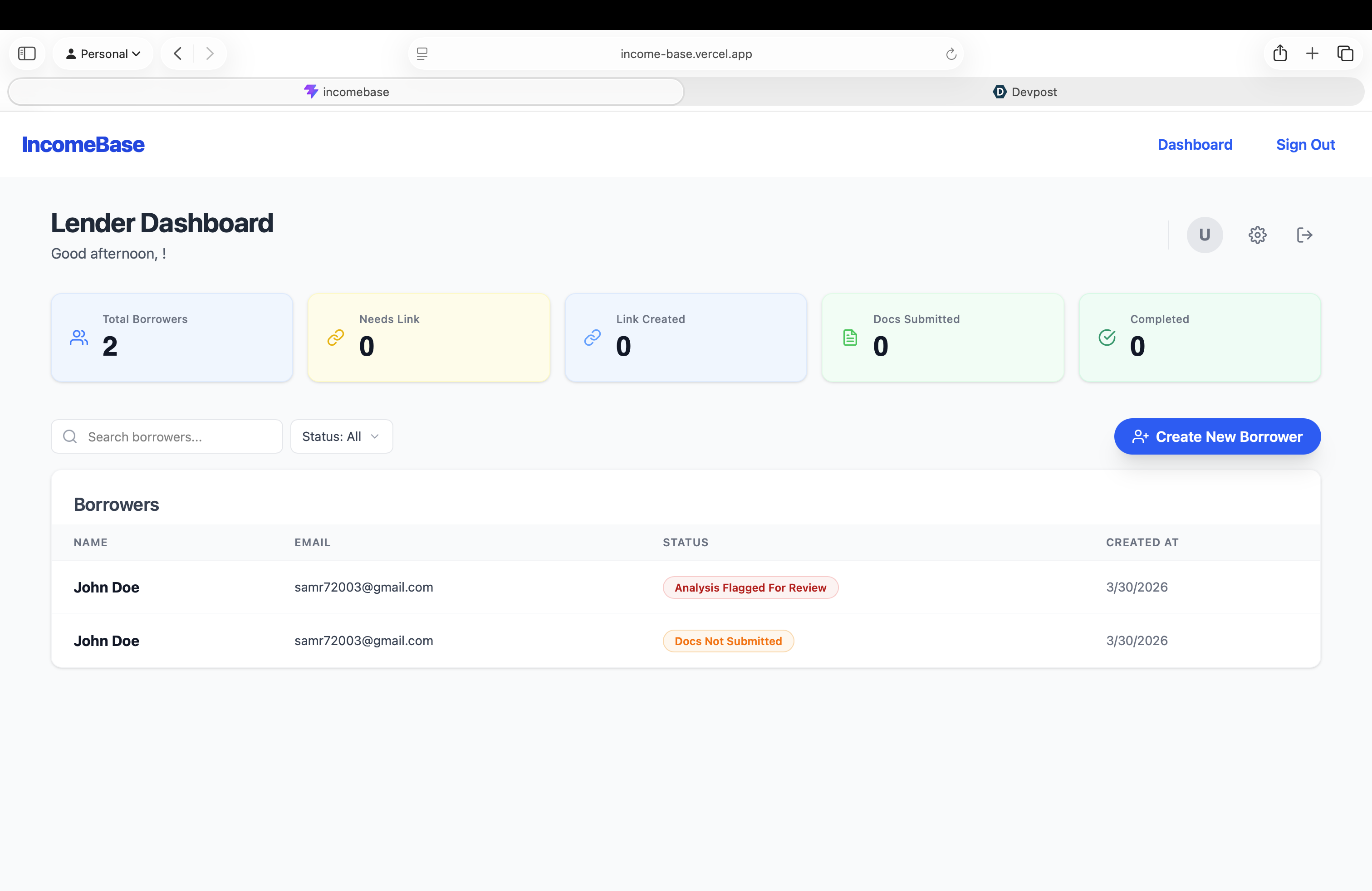
Task: Open the Status: All dropdown
Action: (341, 436)
